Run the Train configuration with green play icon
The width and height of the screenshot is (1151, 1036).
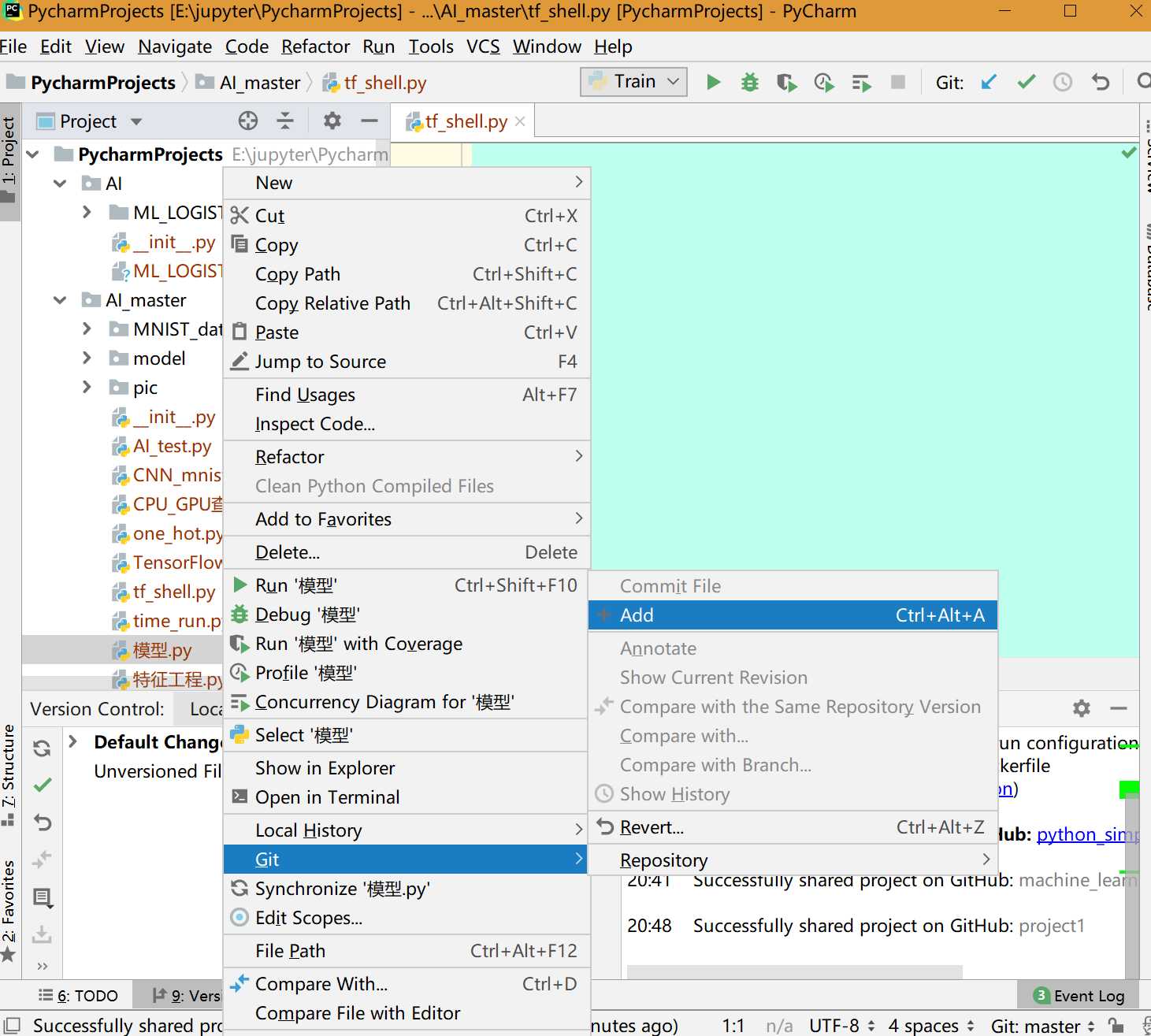(714, 82)
